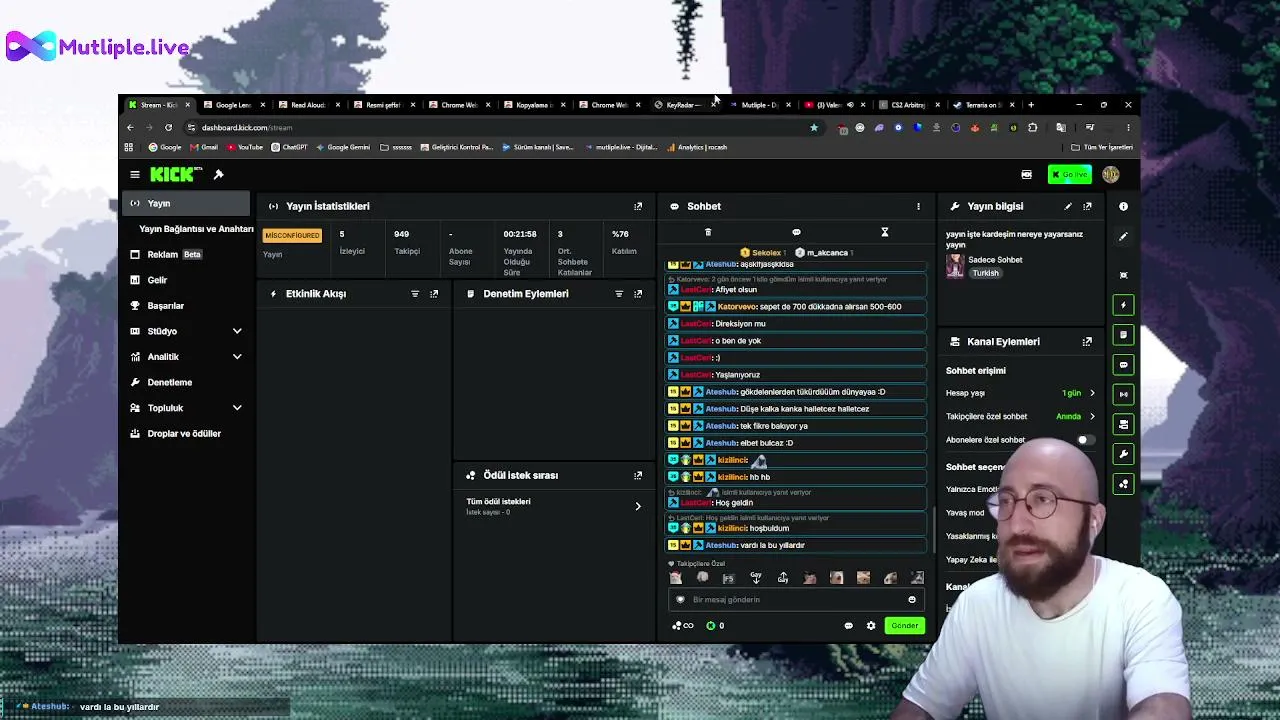Click the Sekolex top chatter name
The height and width of the screenshot is (720, 1280).
coord(766,253)
